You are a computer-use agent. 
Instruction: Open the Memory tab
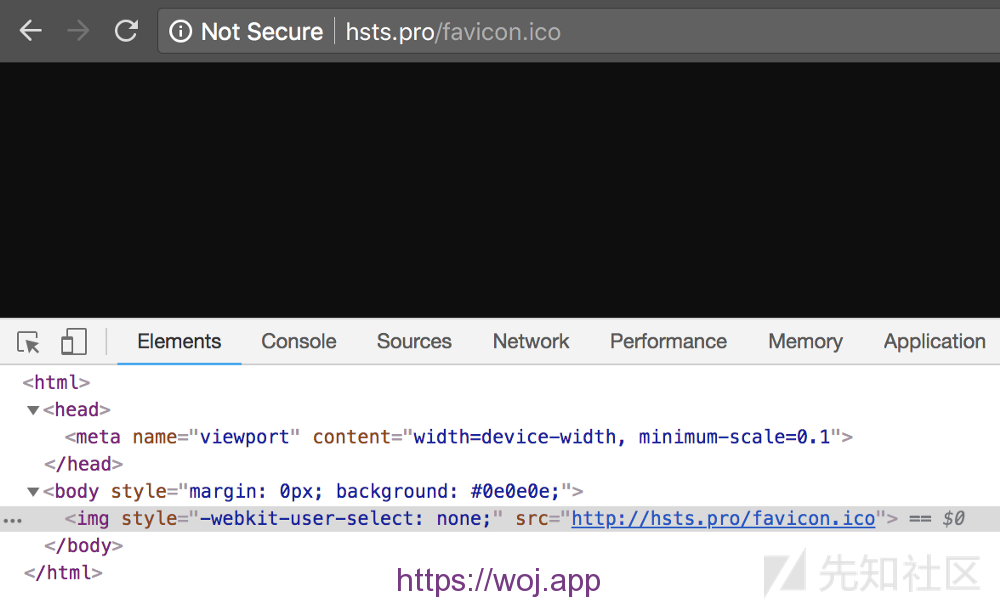(805, 342)
